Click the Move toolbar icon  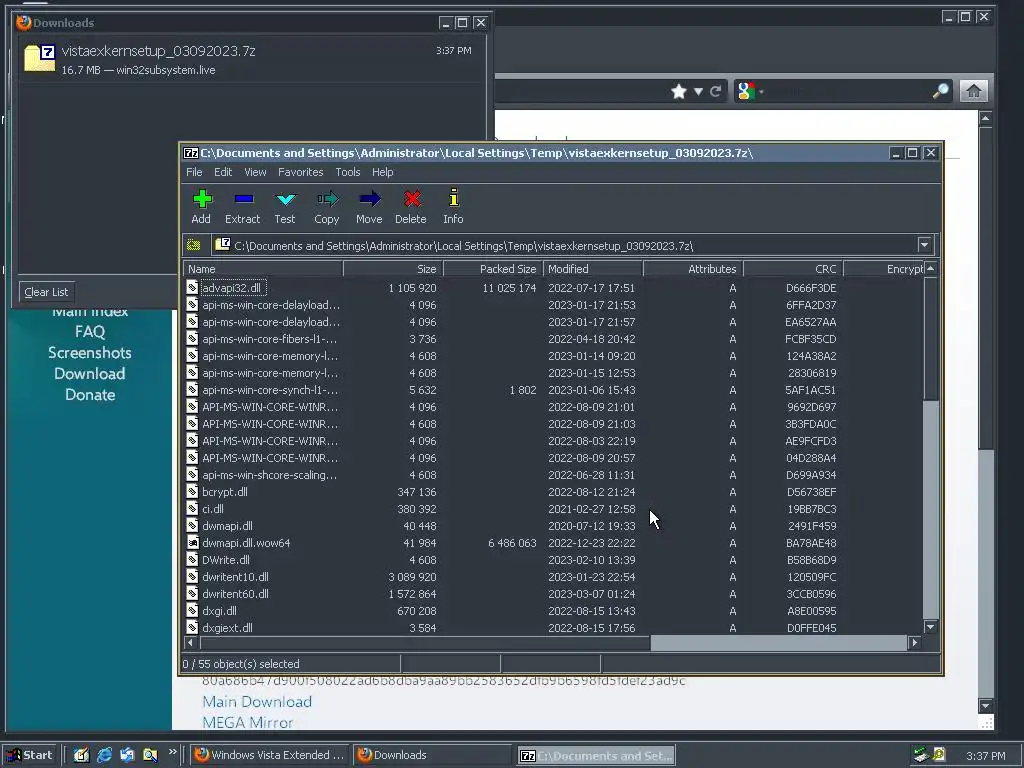coord(369,199)
